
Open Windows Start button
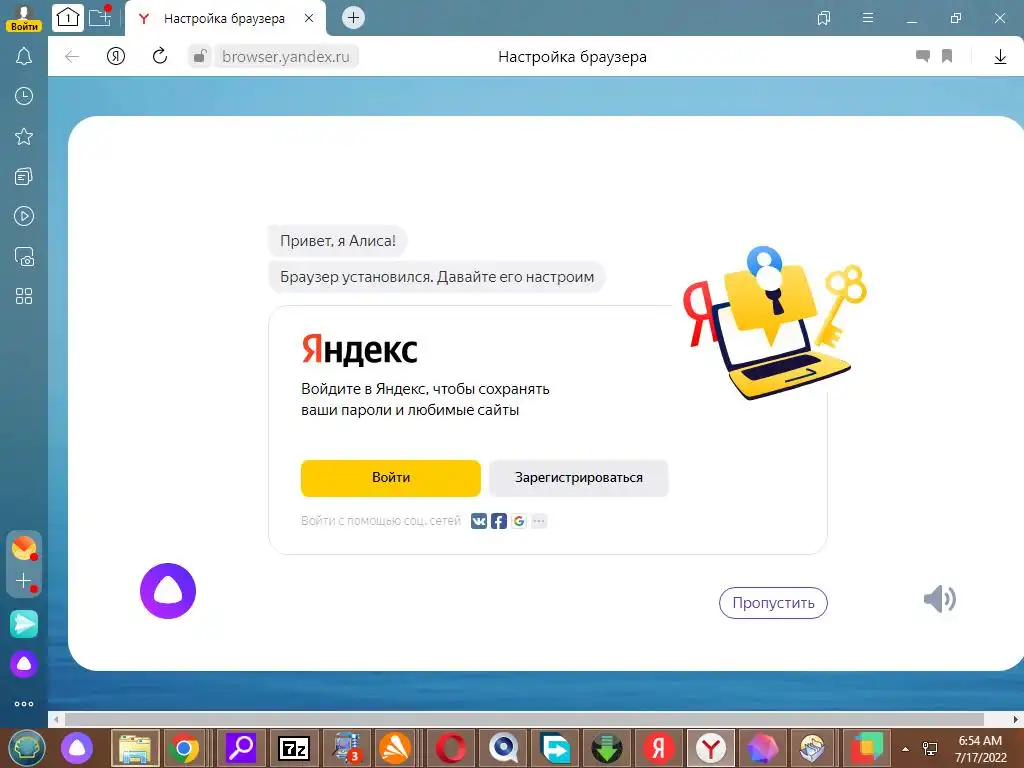click(26, 748)
